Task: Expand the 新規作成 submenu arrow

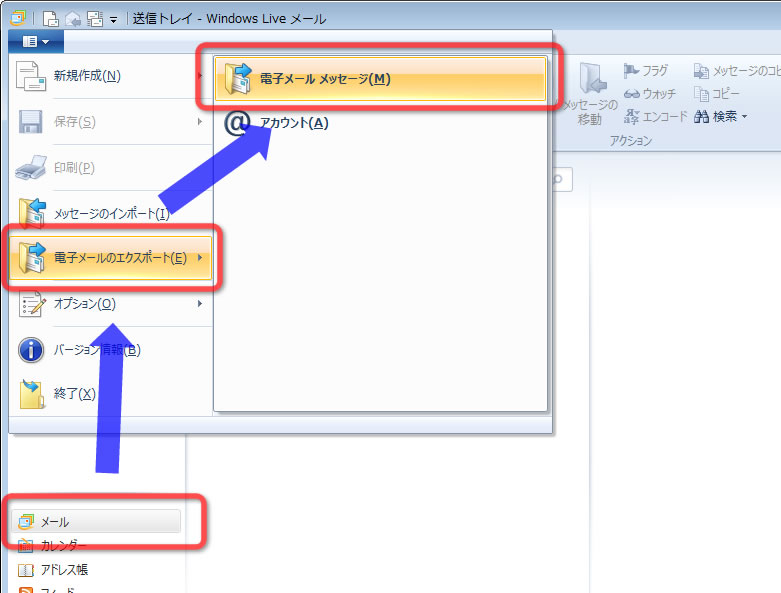Action: (200, 76)
